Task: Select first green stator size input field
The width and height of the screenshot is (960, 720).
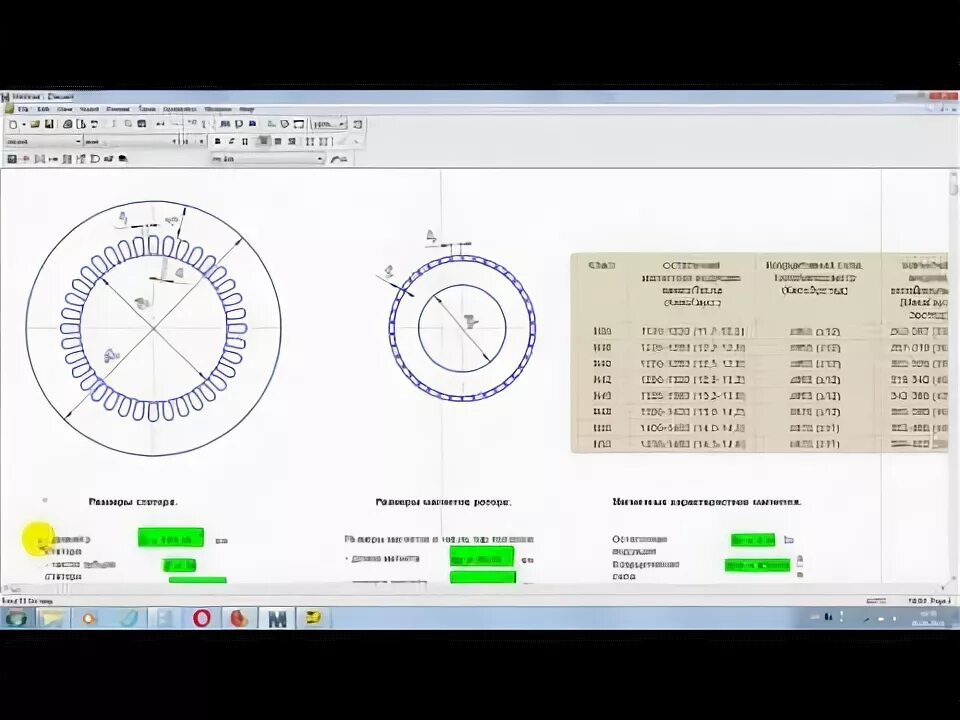Action: (171, 538)
